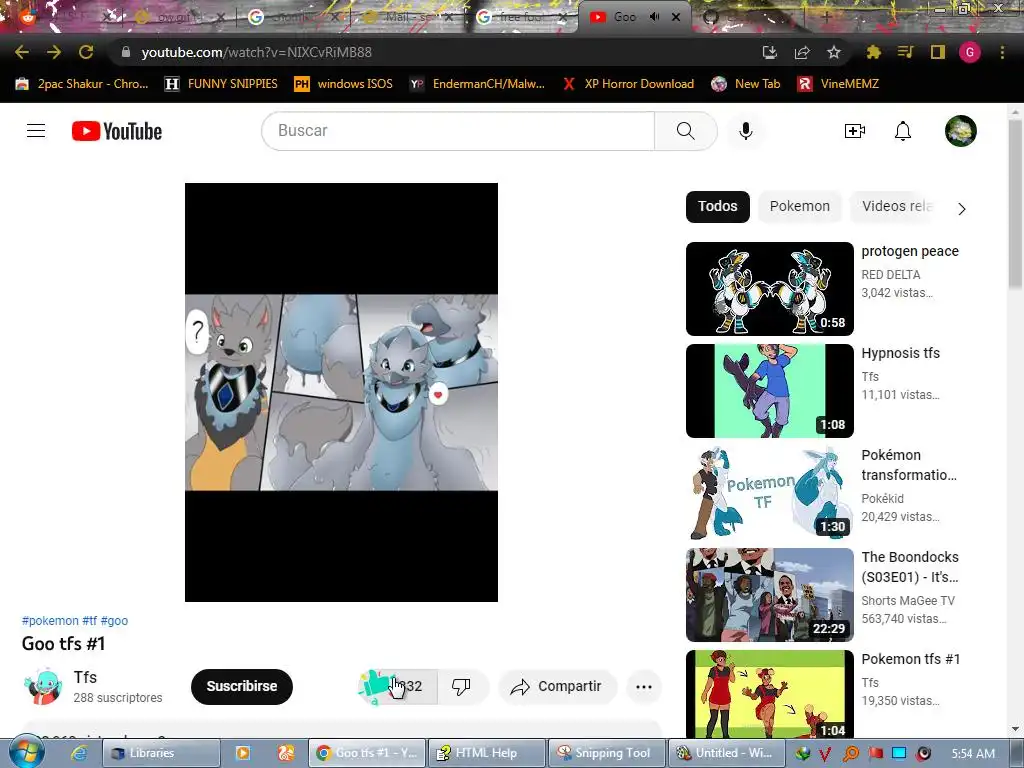
Task: Open the EndermanCH/Malw... bookmark
Action: pyautogui.click(x=477, y=84)
